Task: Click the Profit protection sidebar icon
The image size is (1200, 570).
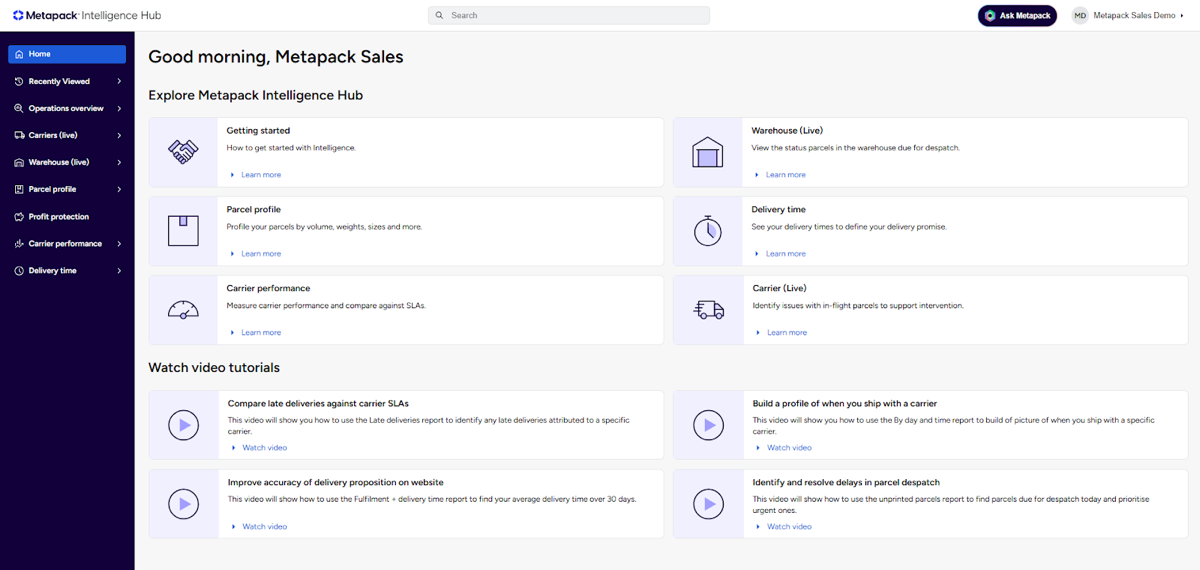Action: [19, 216]
